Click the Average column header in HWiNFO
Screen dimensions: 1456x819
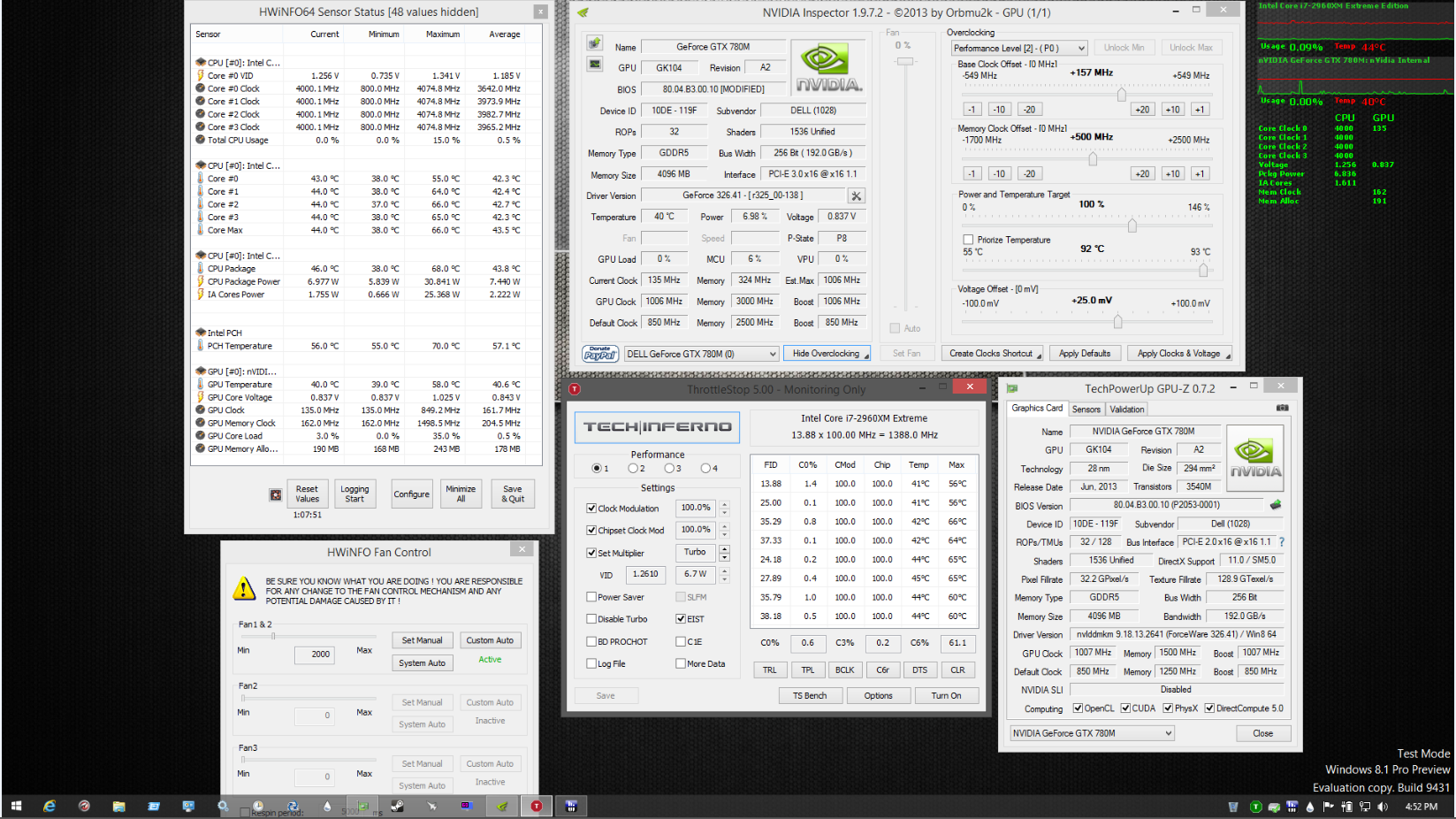505,34
